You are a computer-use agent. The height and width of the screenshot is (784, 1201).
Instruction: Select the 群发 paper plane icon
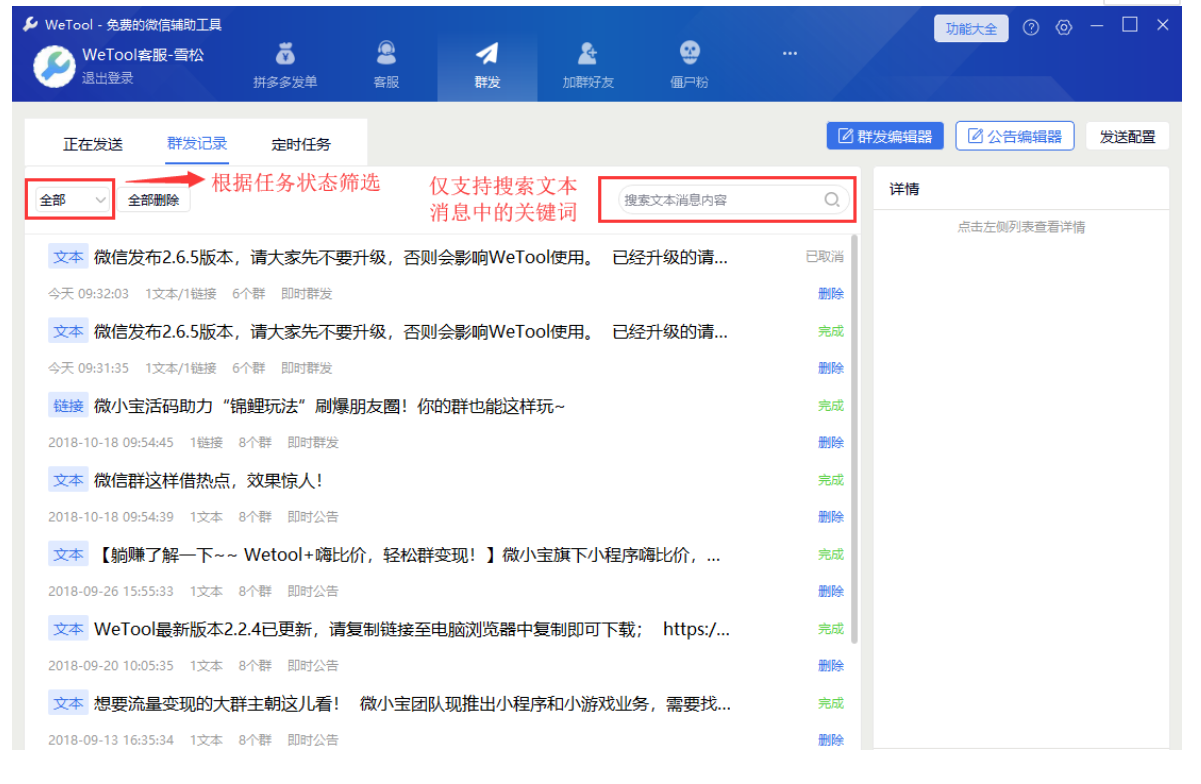(x=487, y=52)
